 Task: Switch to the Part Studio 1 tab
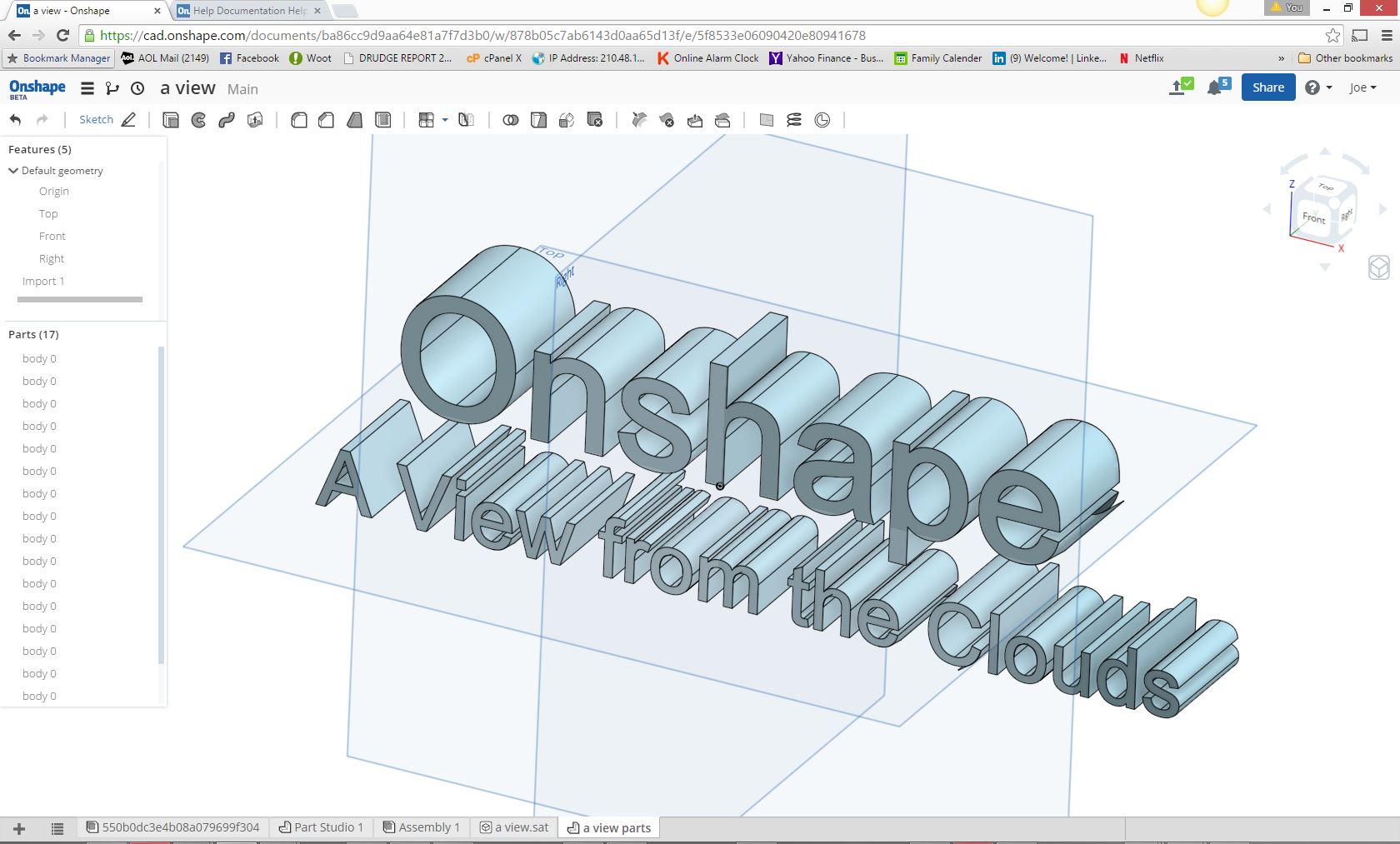tap(321, 827)
